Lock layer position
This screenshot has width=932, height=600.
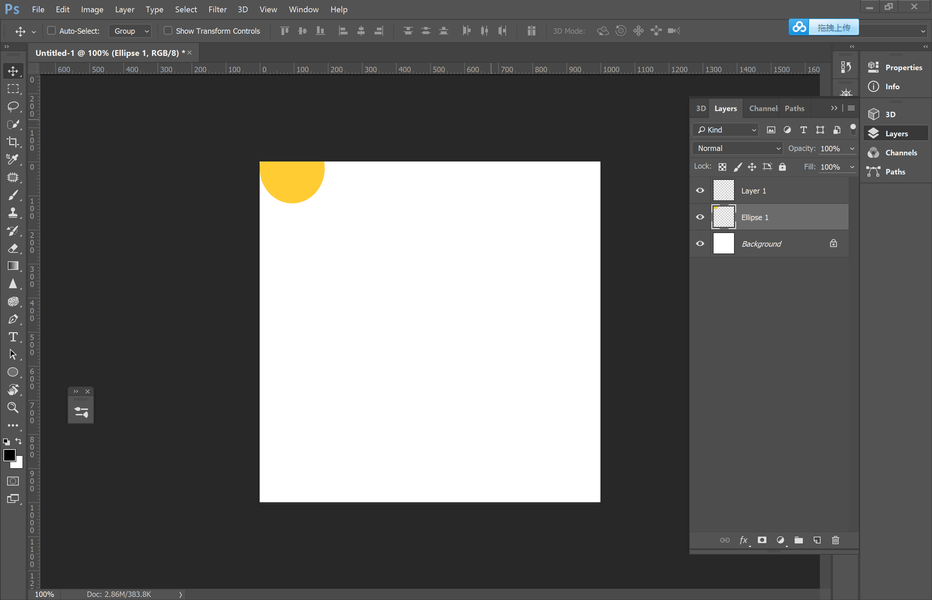click(752, 167)
